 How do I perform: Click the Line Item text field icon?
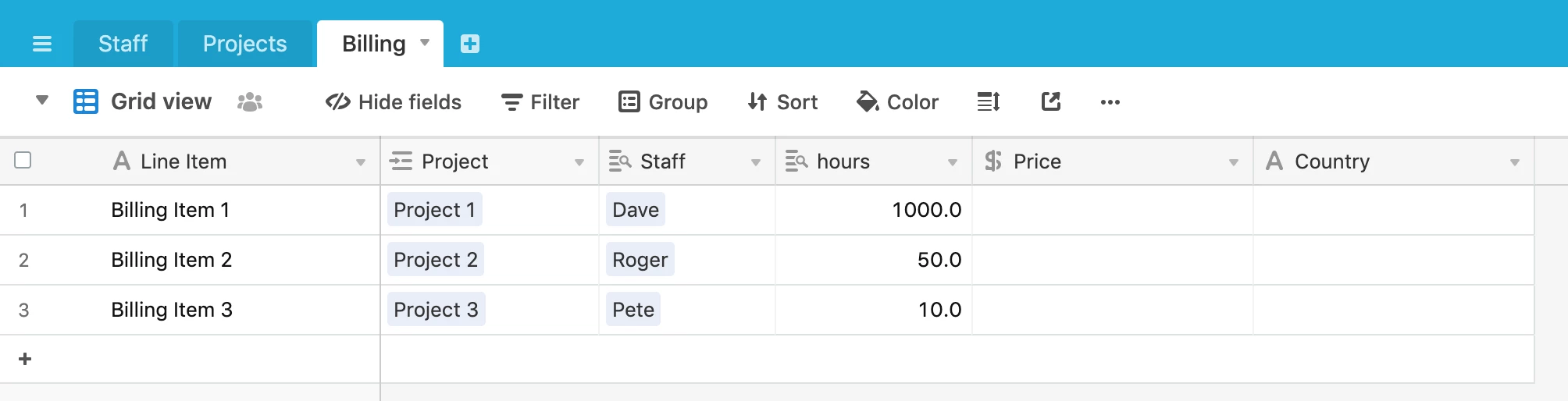121,161
